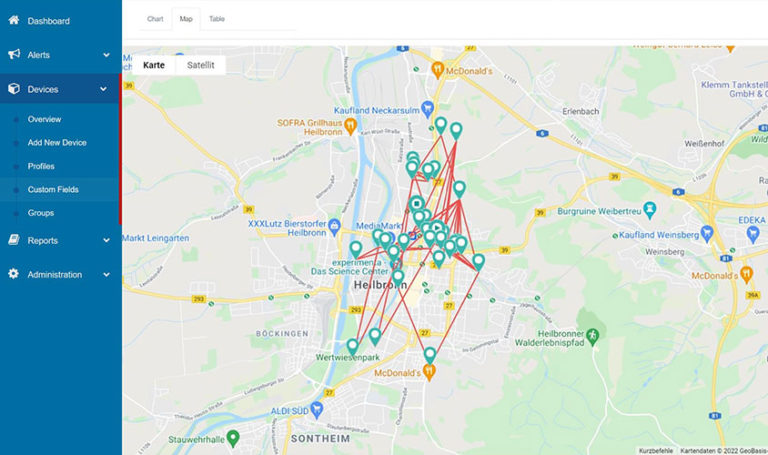
Task: Click the Kaufland Neckarsulm shopping cart marker
Action: 428,109
